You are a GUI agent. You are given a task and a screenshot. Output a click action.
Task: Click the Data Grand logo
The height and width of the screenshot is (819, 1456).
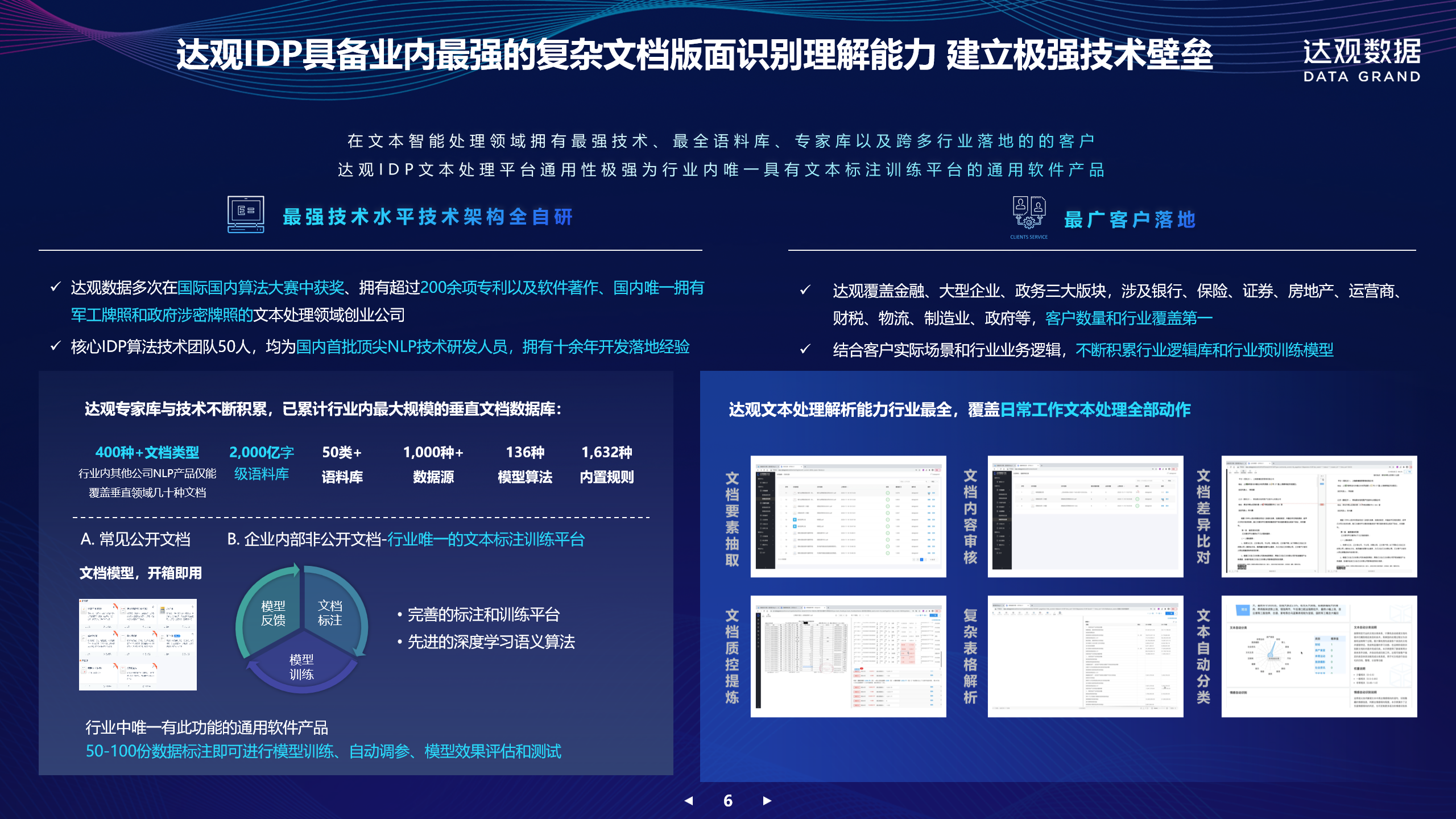[1362, 60]
